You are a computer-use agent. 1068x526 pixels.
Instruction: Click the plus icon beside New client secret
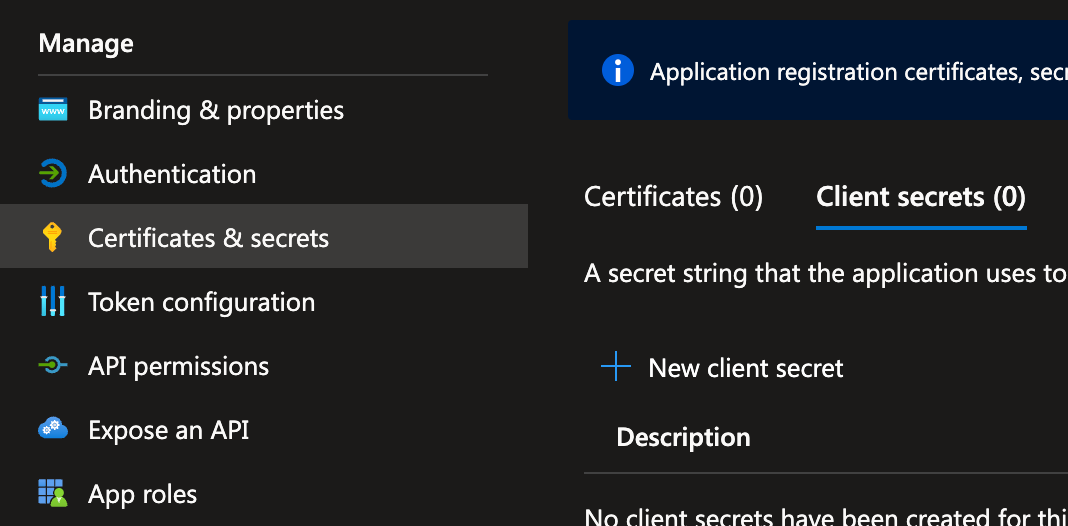coord(616,368)
